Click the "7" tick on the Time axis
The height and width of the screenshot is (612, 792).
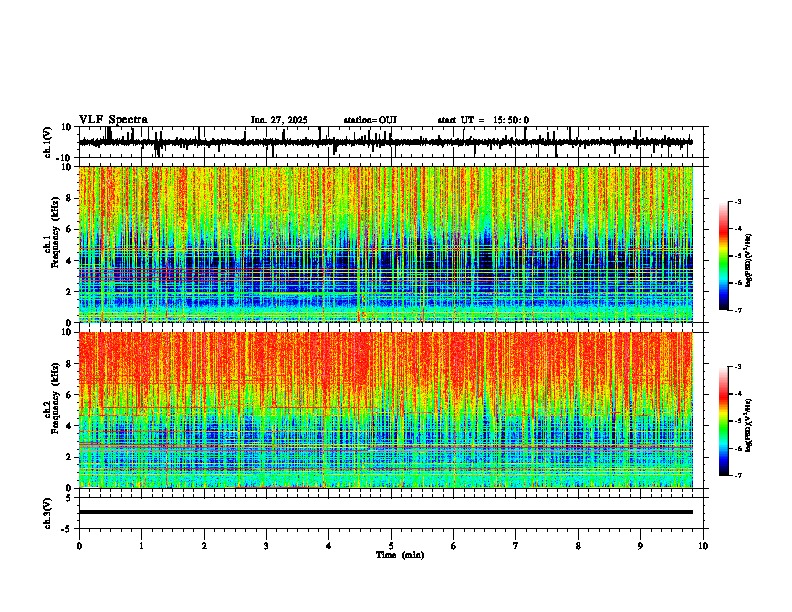[x=516, y=546]
